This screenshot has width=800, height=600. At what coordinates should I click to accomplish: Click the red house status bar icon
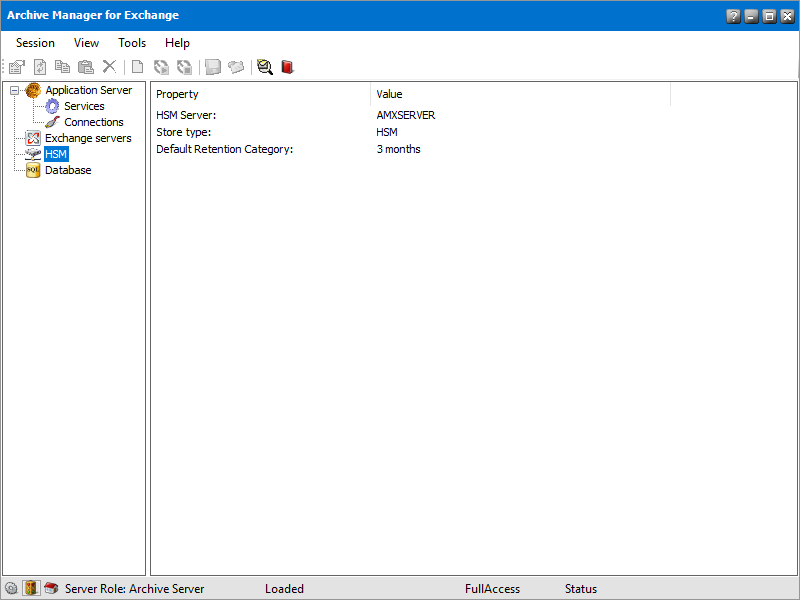tap(51, 588)
